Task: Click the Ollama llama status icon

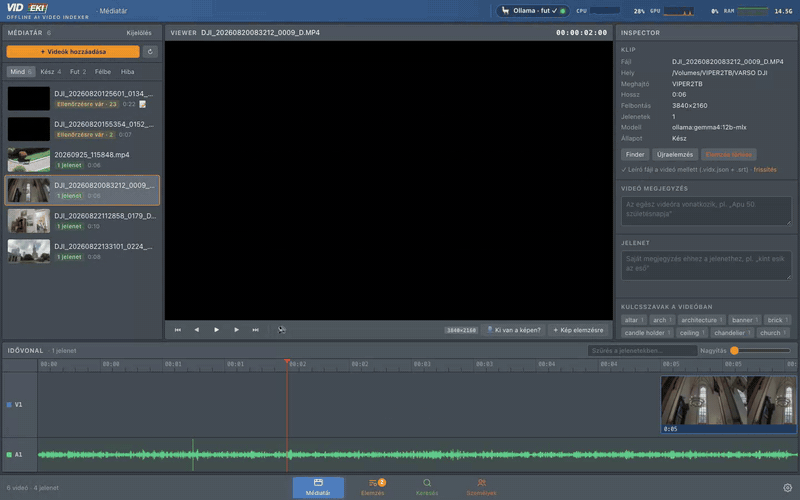Action: coord(505,11)
